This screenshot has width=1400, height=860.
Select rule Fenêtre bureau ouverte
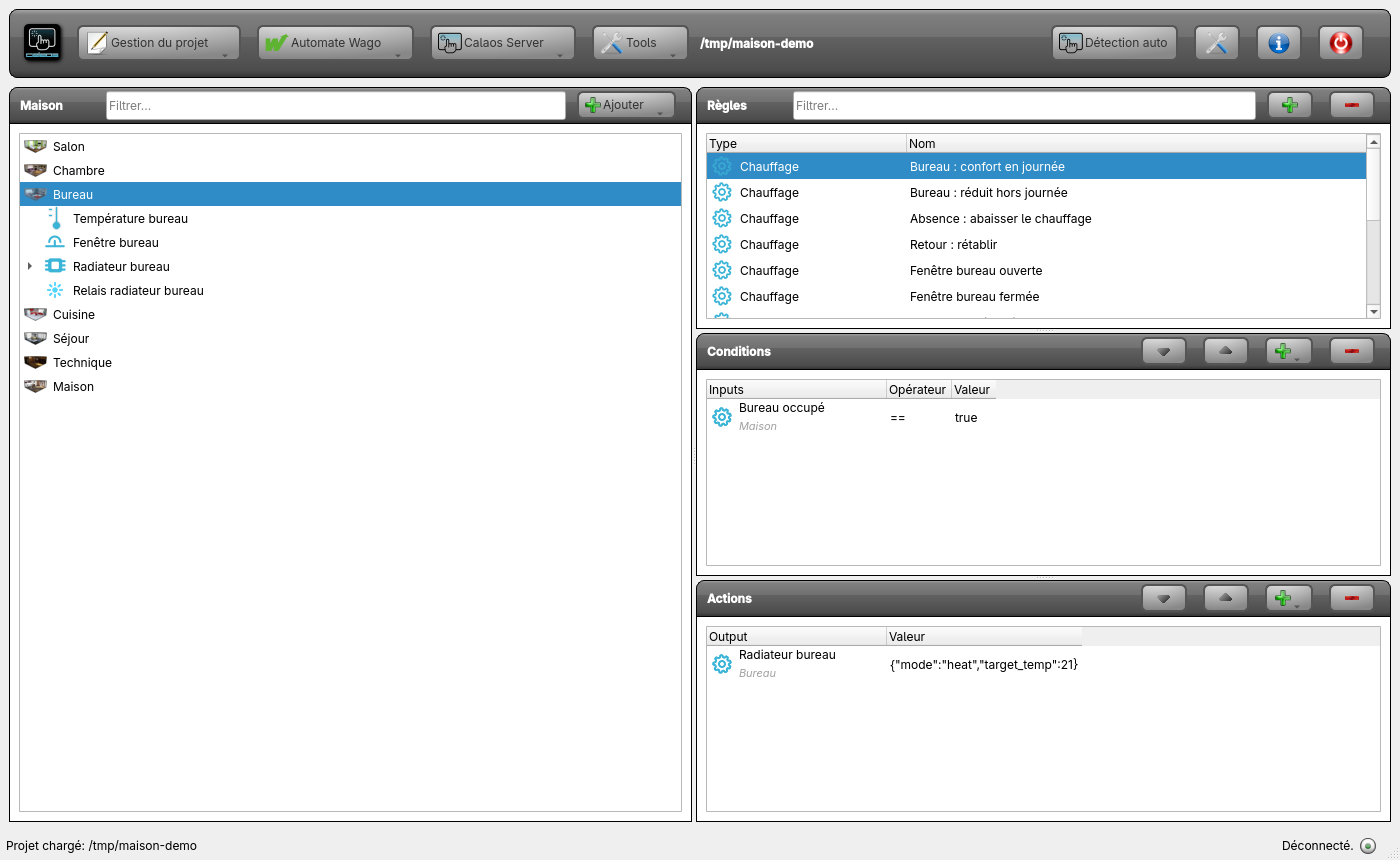(x=1036, y=271)
